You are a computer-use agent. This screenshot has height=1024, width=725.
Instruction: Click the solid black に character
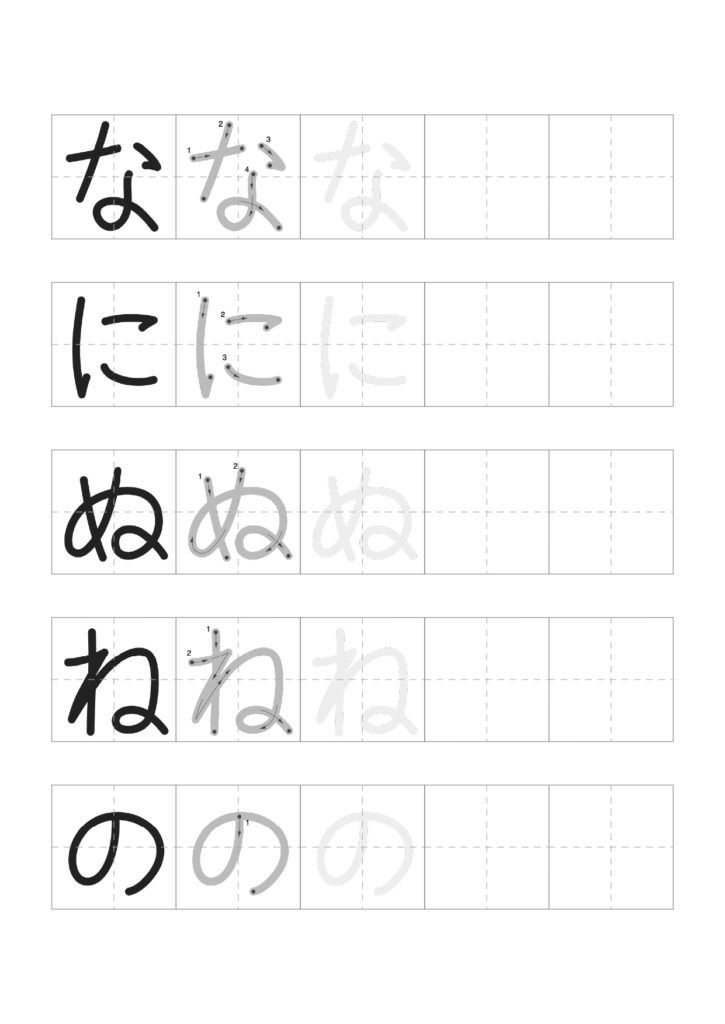coord(114,345)
